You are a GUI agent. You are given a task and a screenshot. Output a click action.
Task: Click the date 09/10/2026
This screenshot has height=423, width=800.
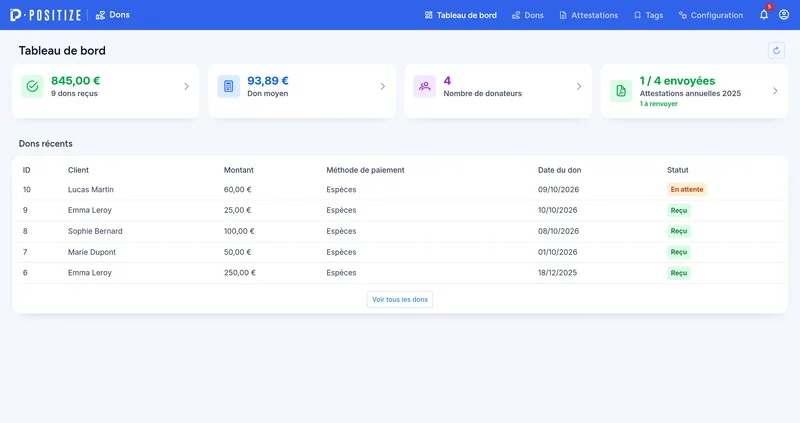[558, 189]
